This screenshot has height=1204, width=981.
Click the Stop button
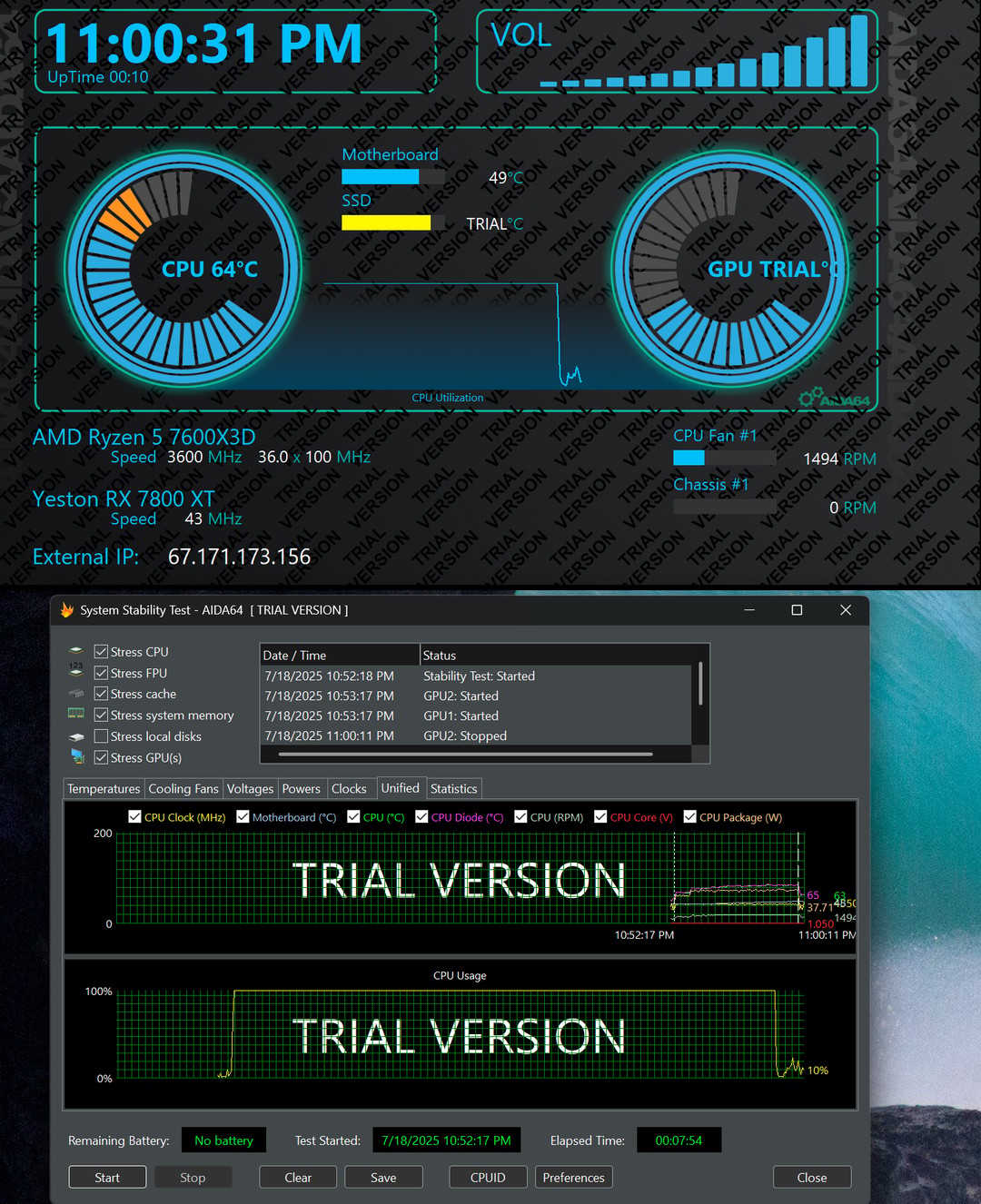point(193,1178)
